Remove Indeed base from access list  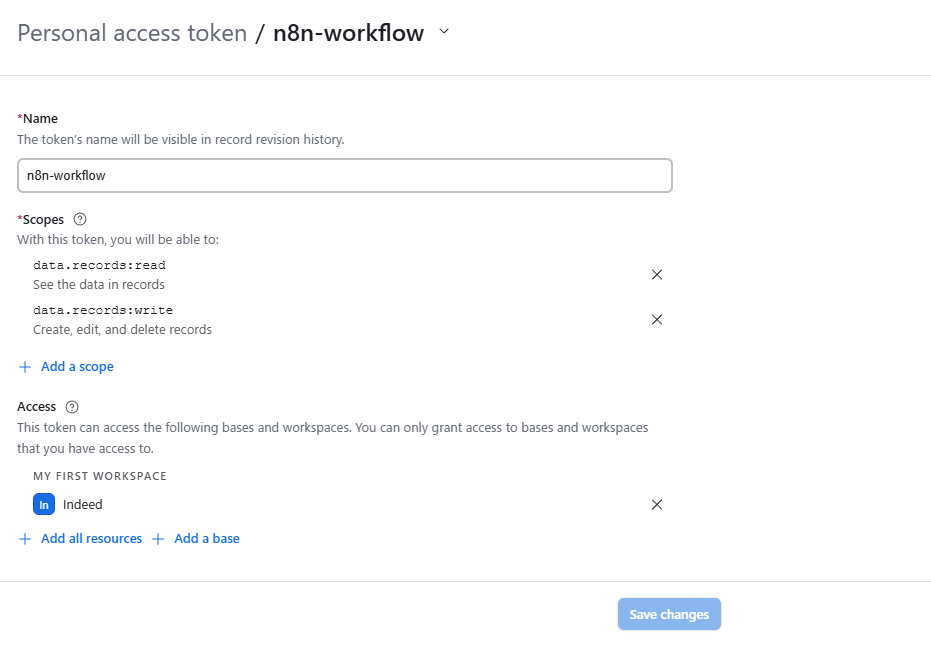click(657, 505)
